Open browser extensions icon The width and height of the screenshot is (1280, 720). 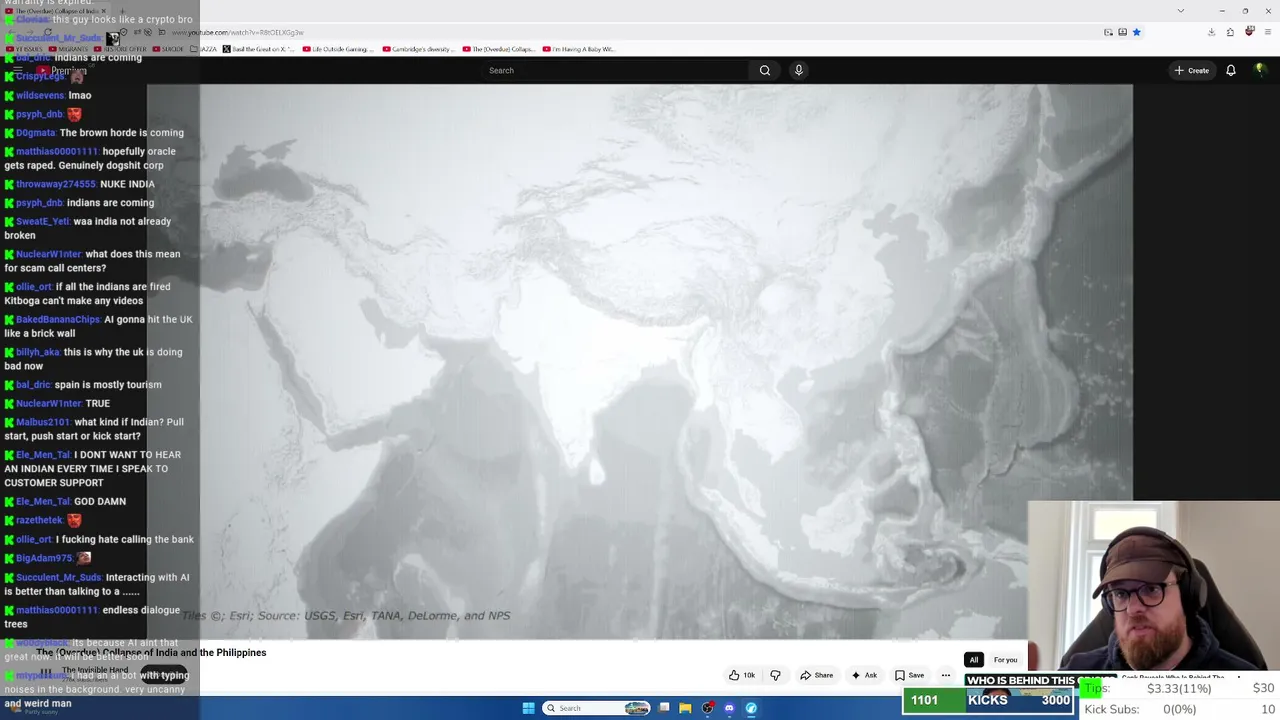click(1230, 32)
